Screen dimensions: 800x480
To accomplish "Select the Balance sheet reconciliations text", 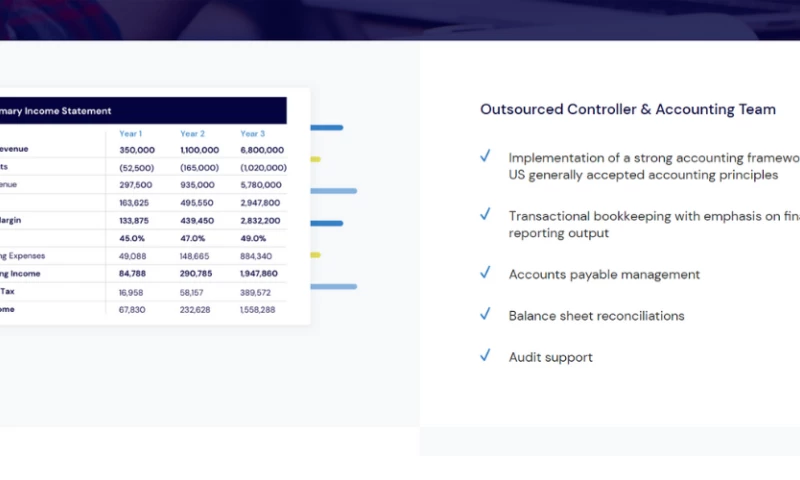I will tap(596, 316).
